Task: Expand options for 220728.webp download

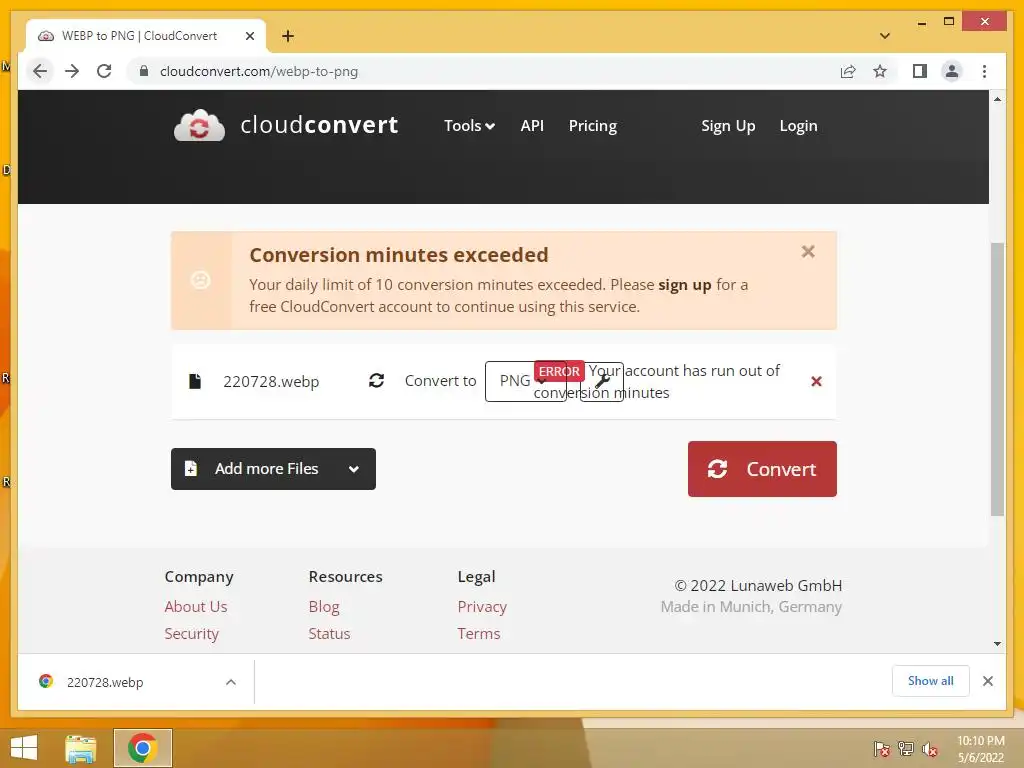Action: (231, 682)
